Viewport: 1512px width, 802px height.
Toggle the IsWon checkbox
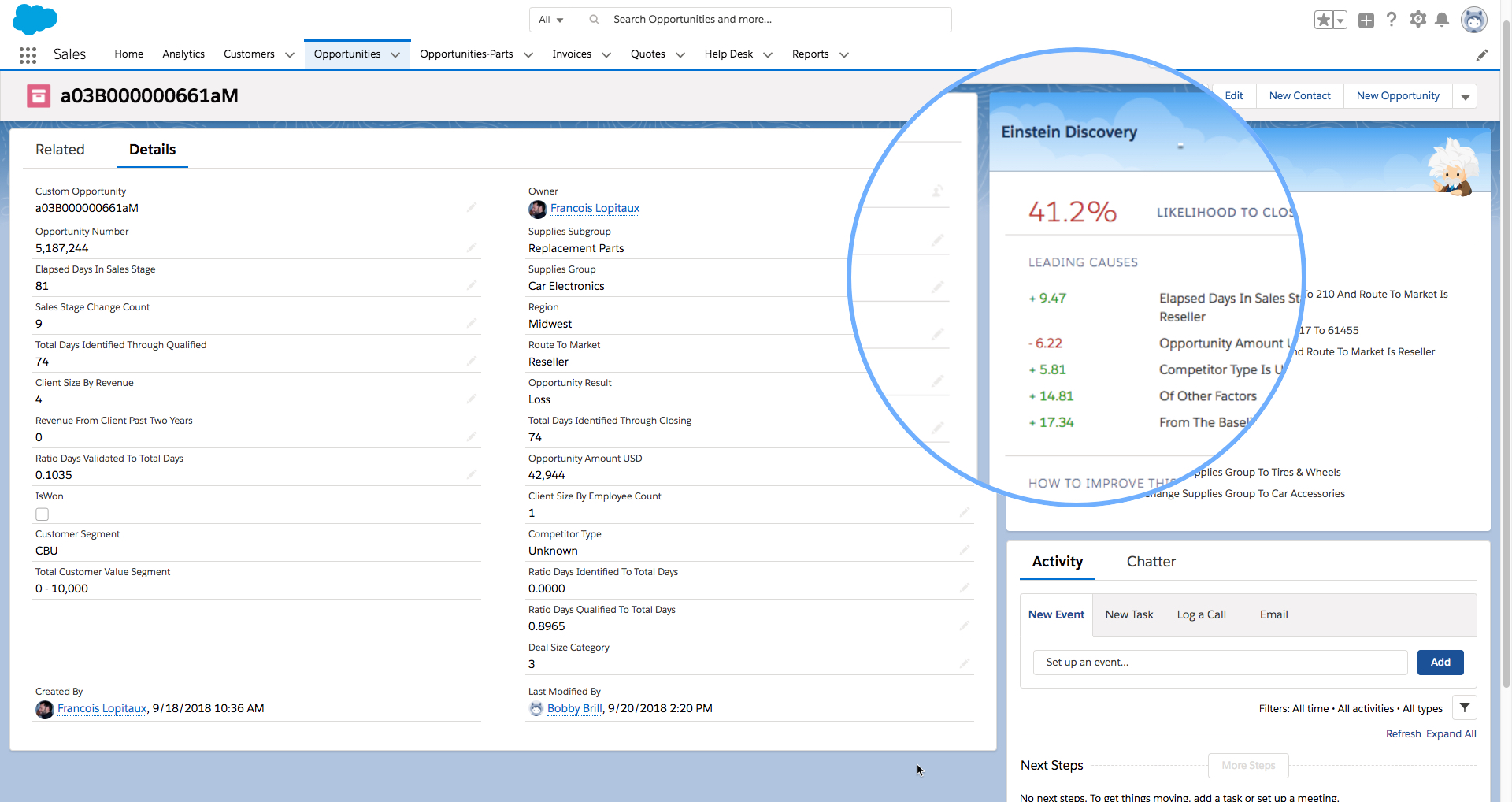43,514
